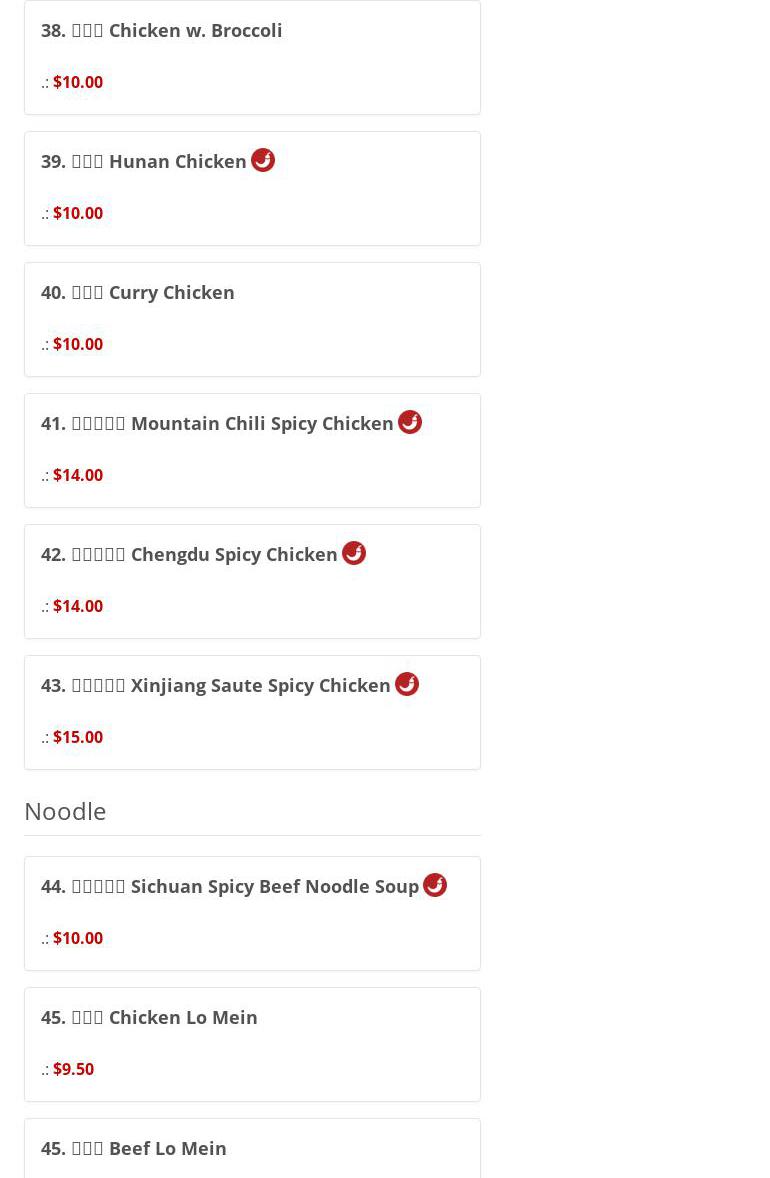This screenshot has height=1178, width=770.
Task: Click spicy icon on Sichuan Spicy Beef Noodle Soup
Action: (x=435, y=885)
